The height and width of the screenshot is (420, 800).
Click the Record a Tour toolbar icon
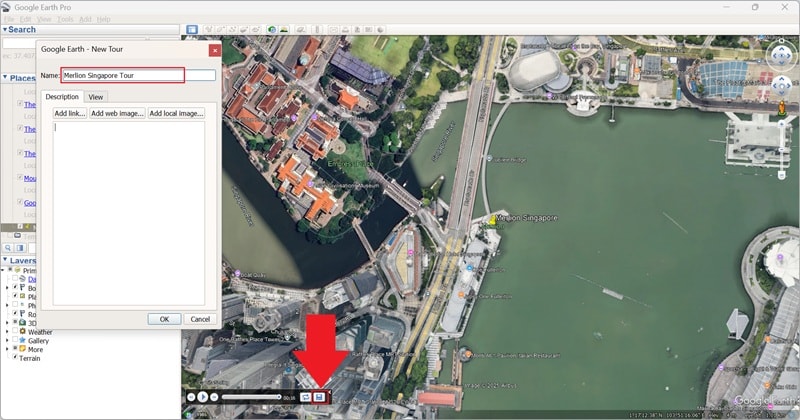pyautogui.click(x=256, y=30)
